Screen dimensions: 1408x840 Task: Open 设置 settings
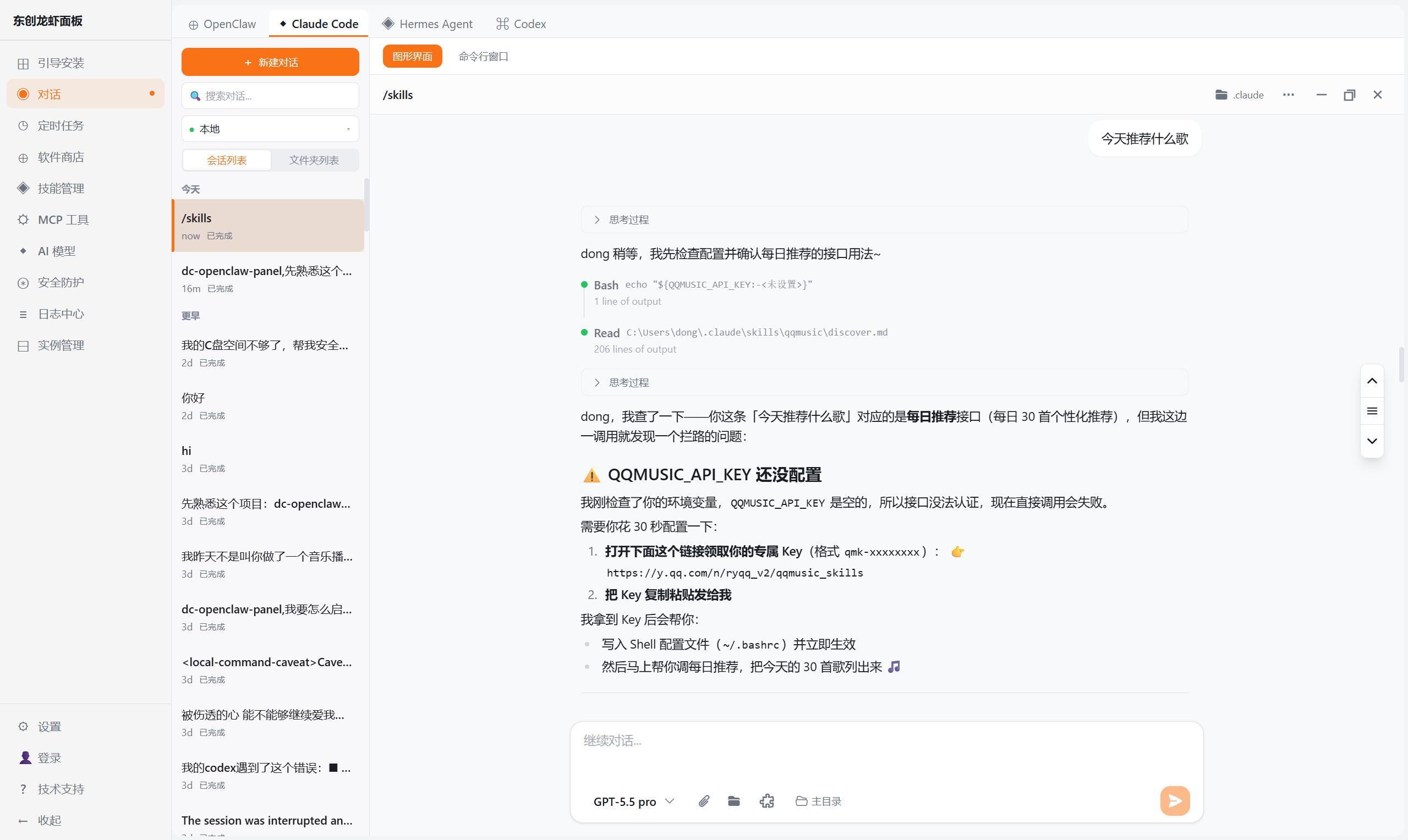click(85, 726)
